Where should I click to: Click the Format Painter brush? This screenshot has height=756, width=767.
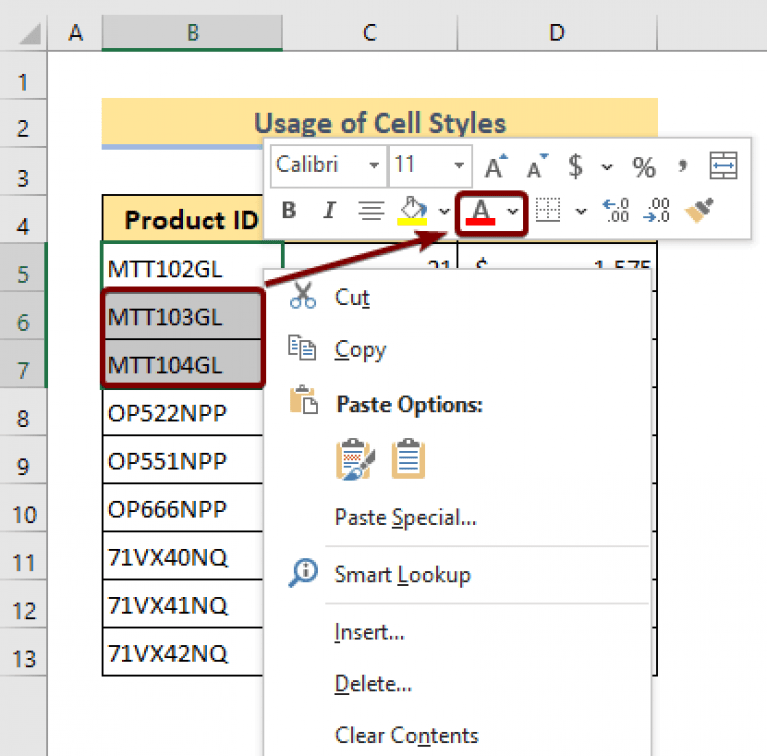pyautogui.click(x=699, y=210)
